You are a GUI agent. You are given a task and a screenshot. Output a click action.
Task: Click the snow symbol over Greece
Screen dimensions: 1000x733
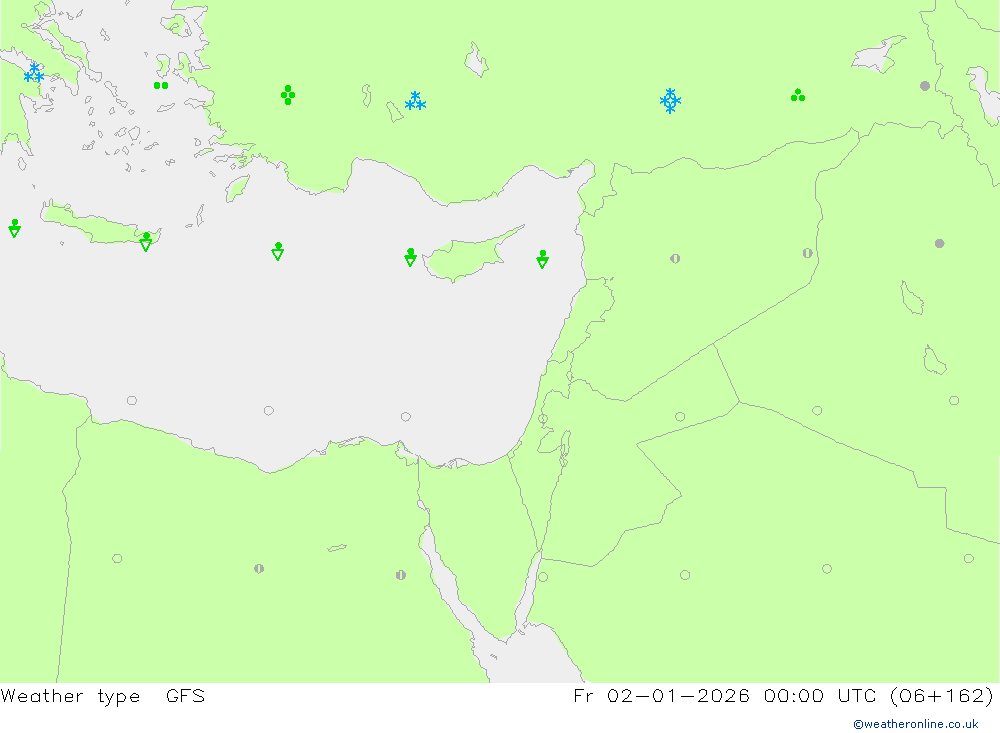[34, 73]
